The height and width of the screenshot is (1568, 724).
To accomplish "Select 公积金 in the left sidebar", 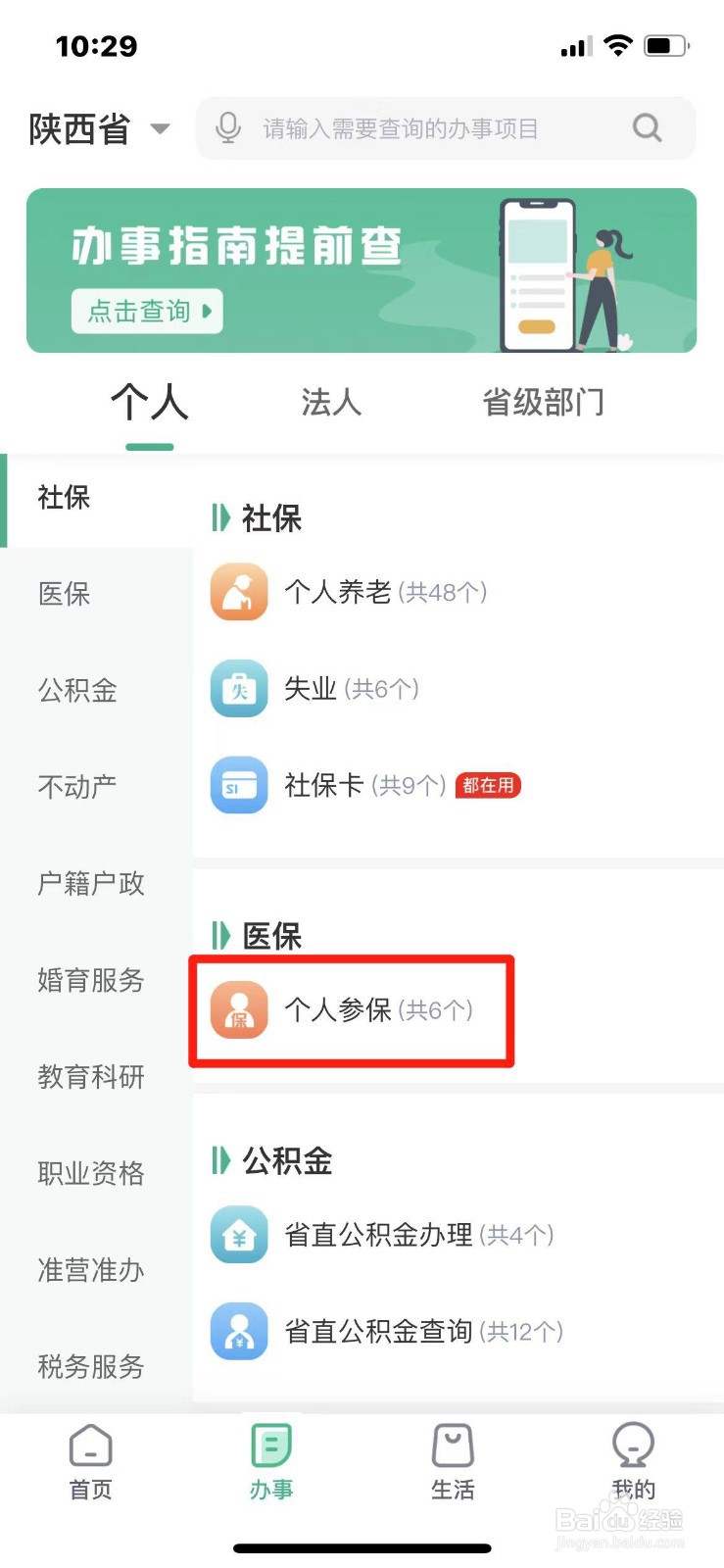I will pyautogui.click(x=77, y=690).
